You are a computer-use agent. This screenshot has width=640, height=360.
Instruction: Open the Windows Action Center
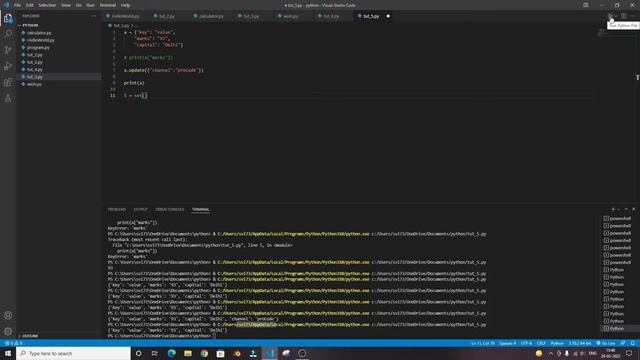pos(629,353)
